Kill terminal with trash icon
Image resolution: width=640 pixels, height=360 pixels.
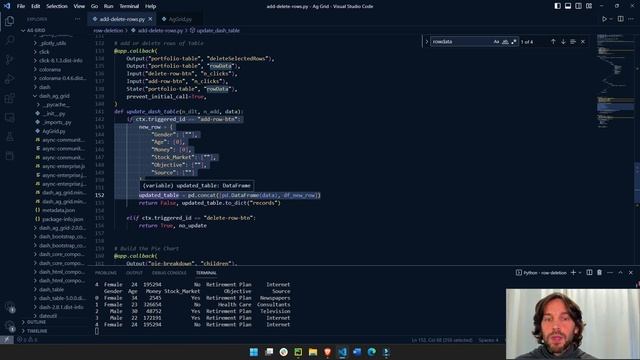(x=599, y=272)
